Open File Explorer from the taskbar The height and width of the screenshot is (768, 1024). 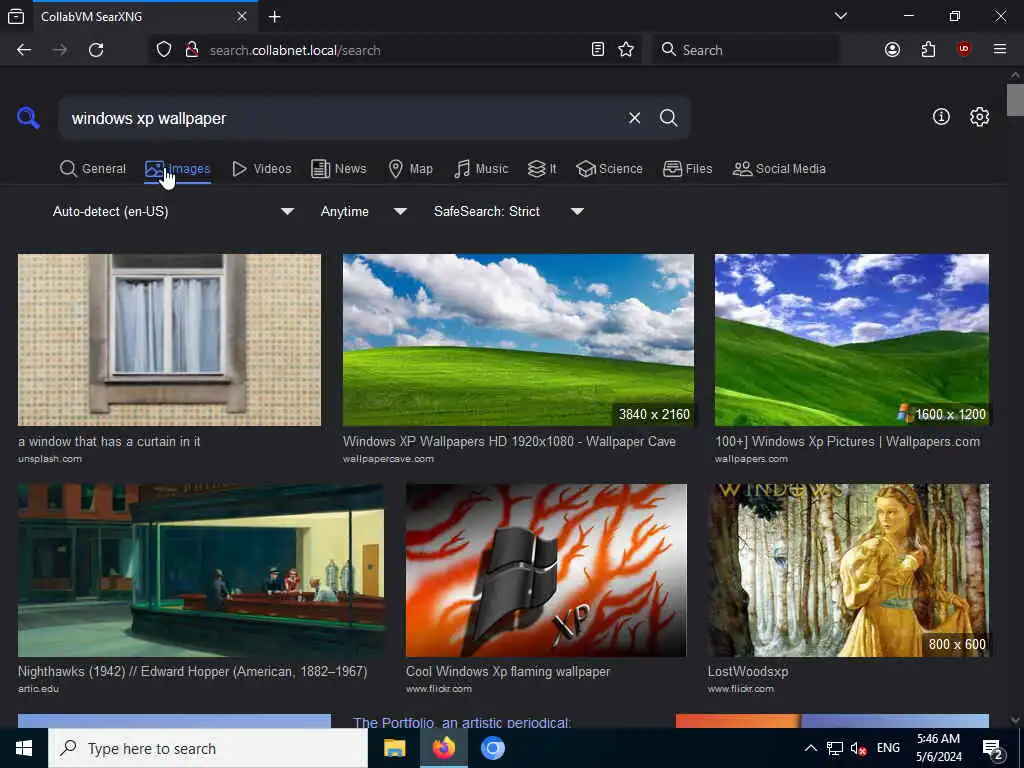click(394, 748)
